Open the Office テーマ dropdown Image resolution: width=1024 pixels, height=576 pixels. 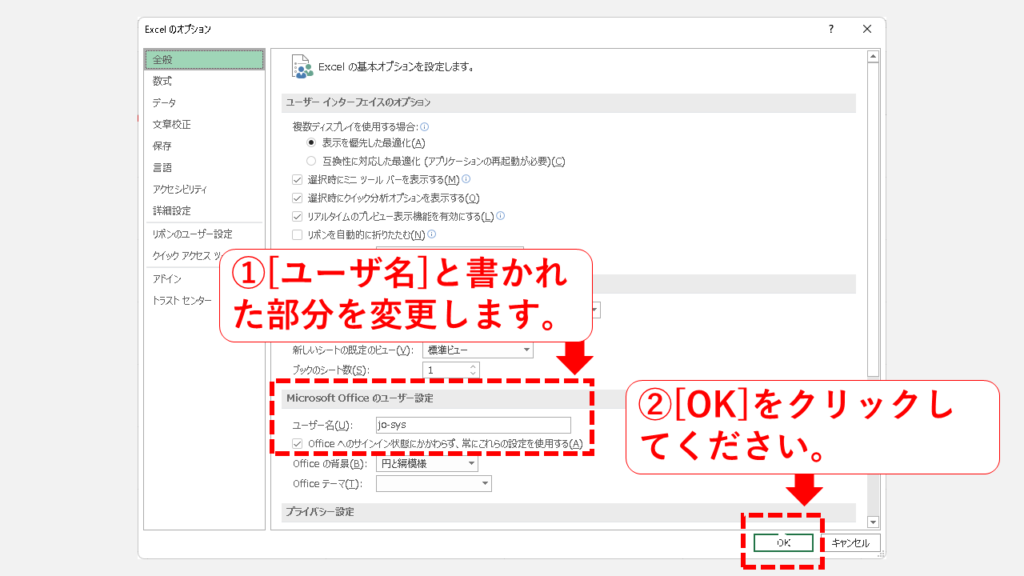(x=434, y=484)
